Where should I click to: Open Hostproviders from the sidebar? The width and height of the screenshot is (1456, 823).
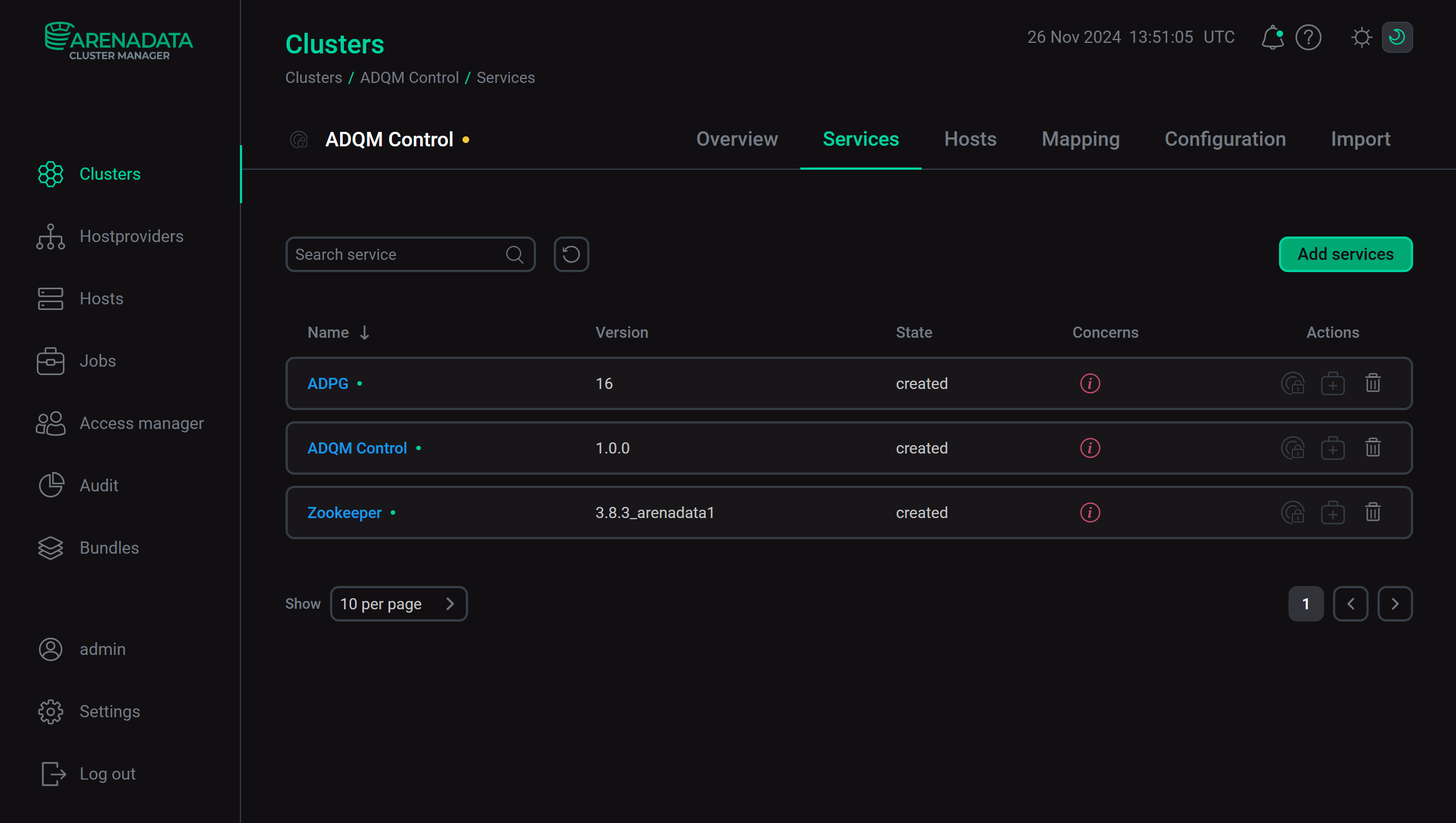pos(131,236)
